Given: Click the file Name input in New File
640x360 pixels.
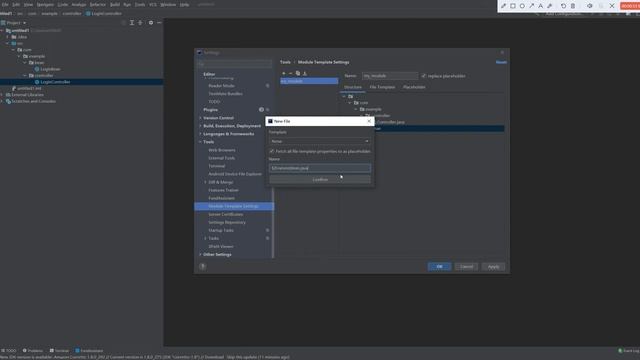Looking at the screenshot, I should (320, 168).
